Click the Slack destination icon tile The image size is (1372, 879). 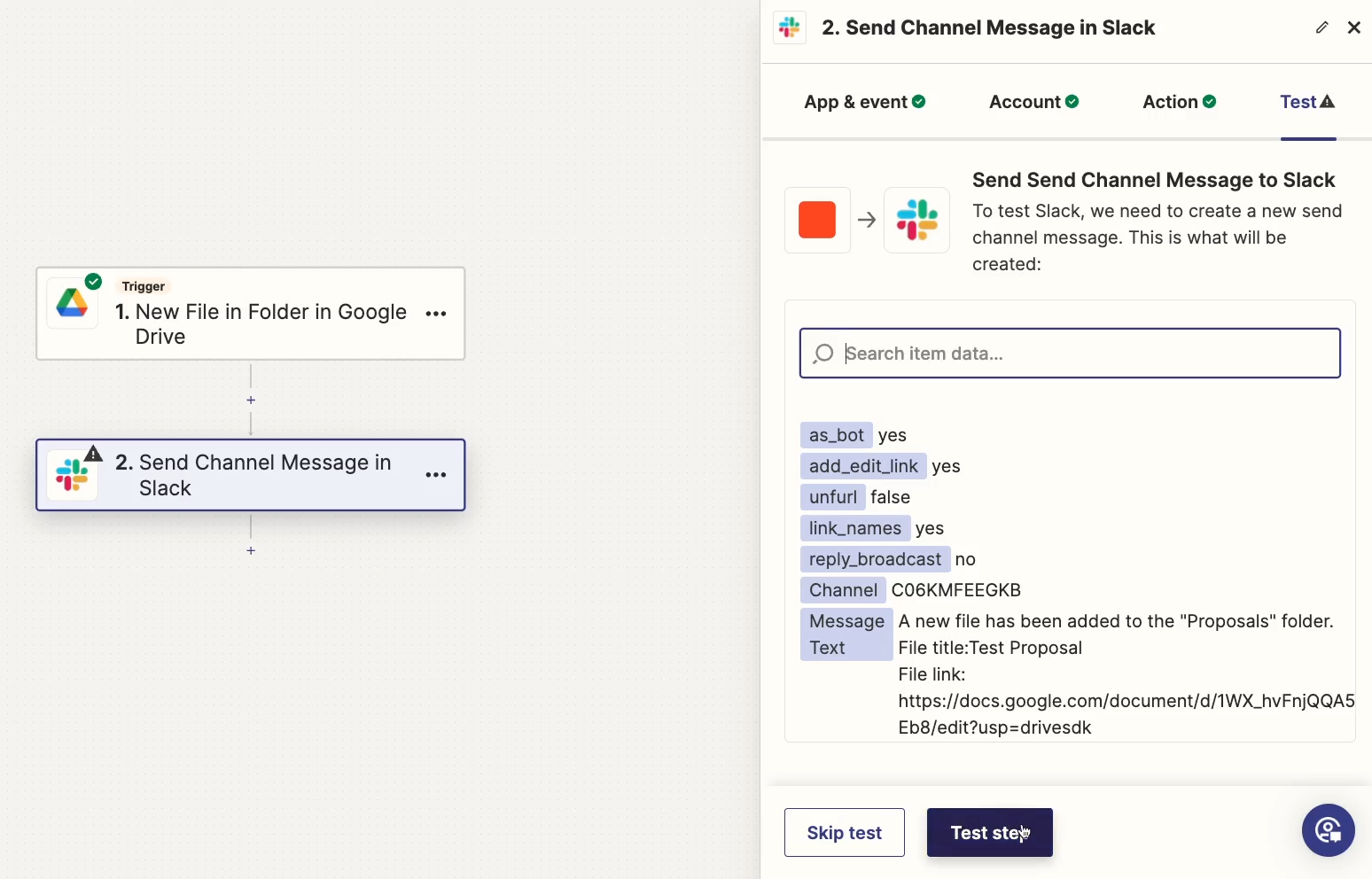coord(917,220)
